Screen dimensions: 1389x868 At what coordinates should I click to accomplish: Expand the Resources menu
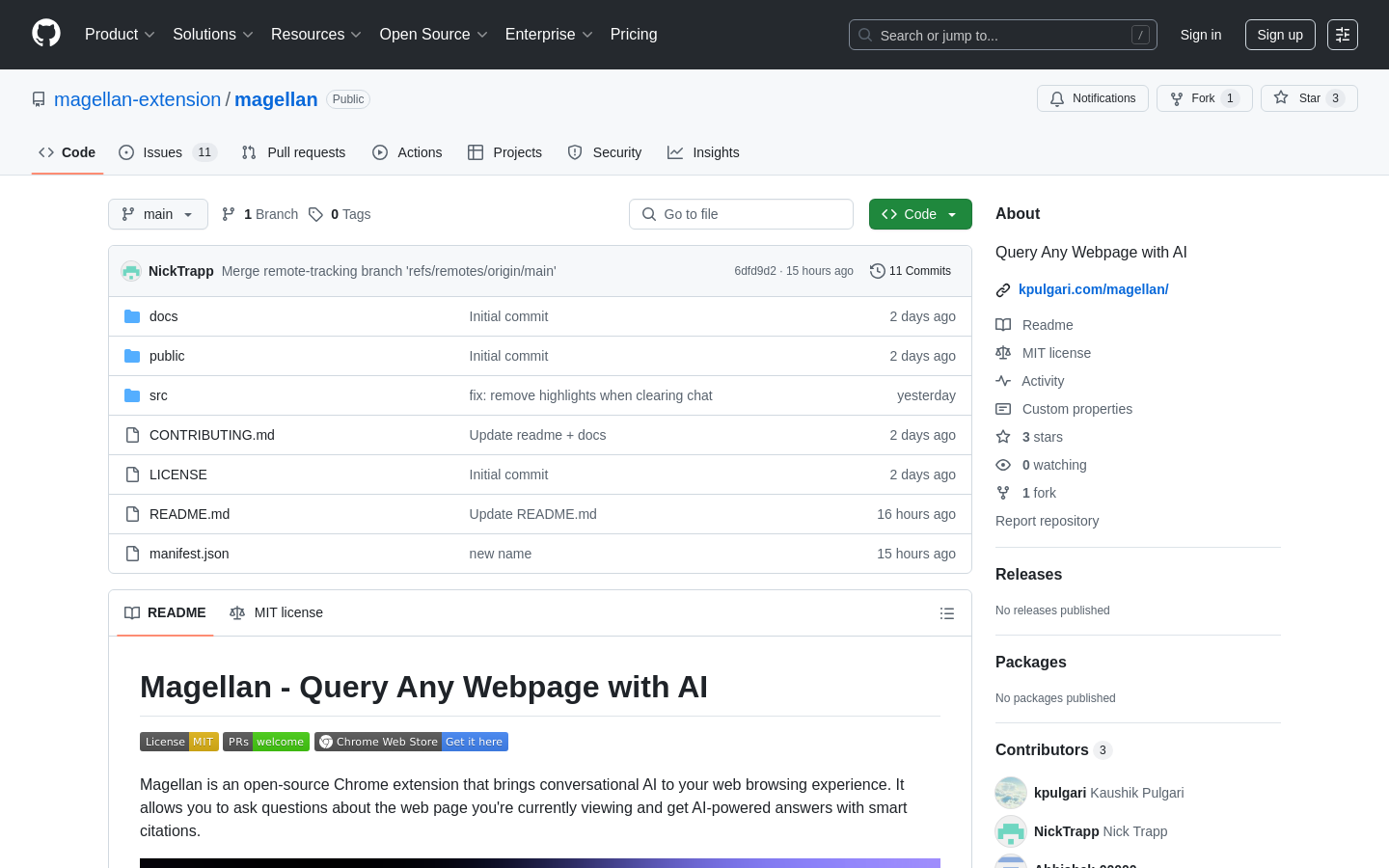[x=316, y=35]
